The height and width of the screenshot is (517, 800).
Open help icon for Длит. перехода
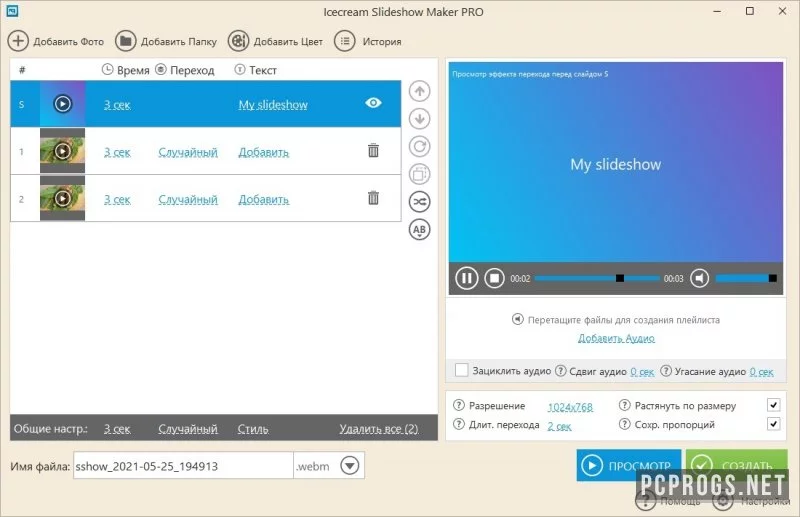point(459,424)
